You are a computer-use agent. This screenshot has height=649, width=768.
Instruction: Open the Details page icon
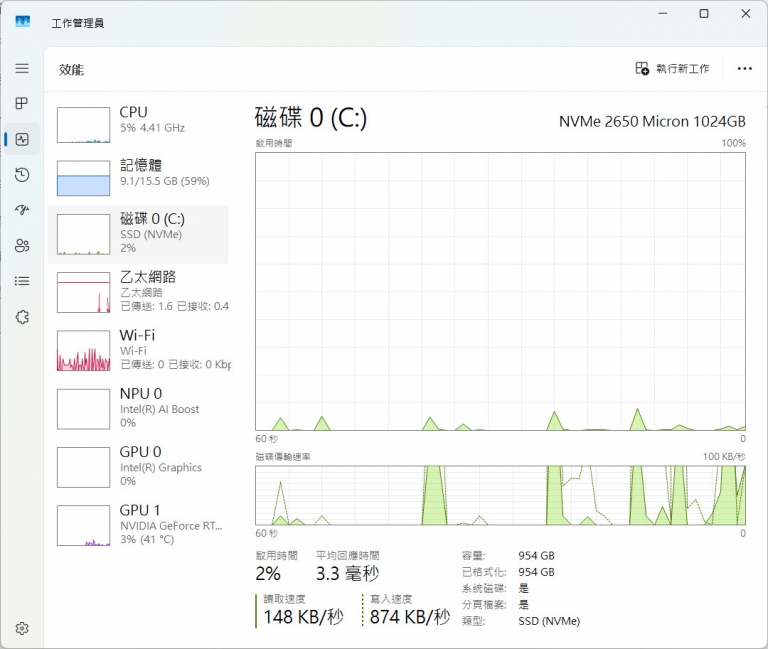[x=22, y=281]
